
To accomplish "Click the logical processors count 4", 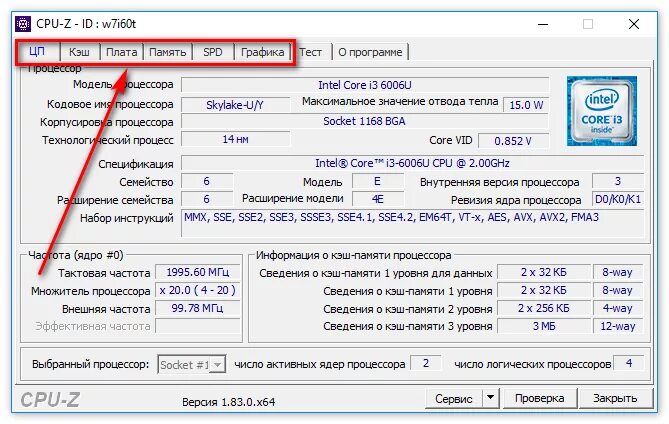I will [629, 363].
